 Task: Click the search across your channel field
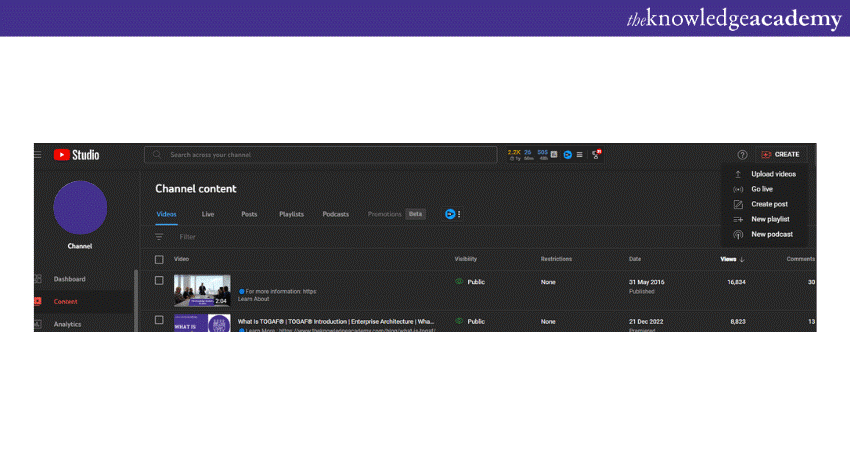[x=330, y=155]
